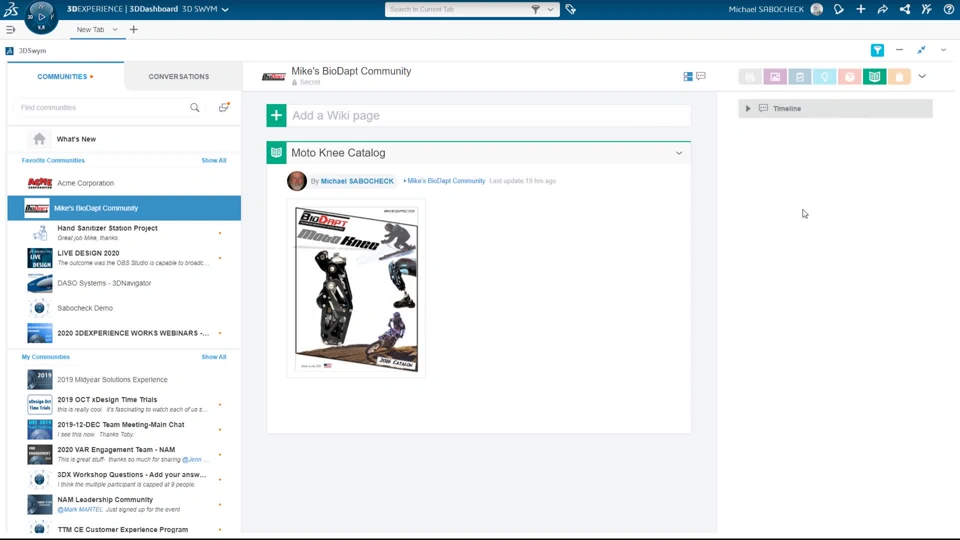Open the conversation bubble icon in the community header
Image resolution: width=960 pixels, height=540 pixels.
click(x=701, y=76)
